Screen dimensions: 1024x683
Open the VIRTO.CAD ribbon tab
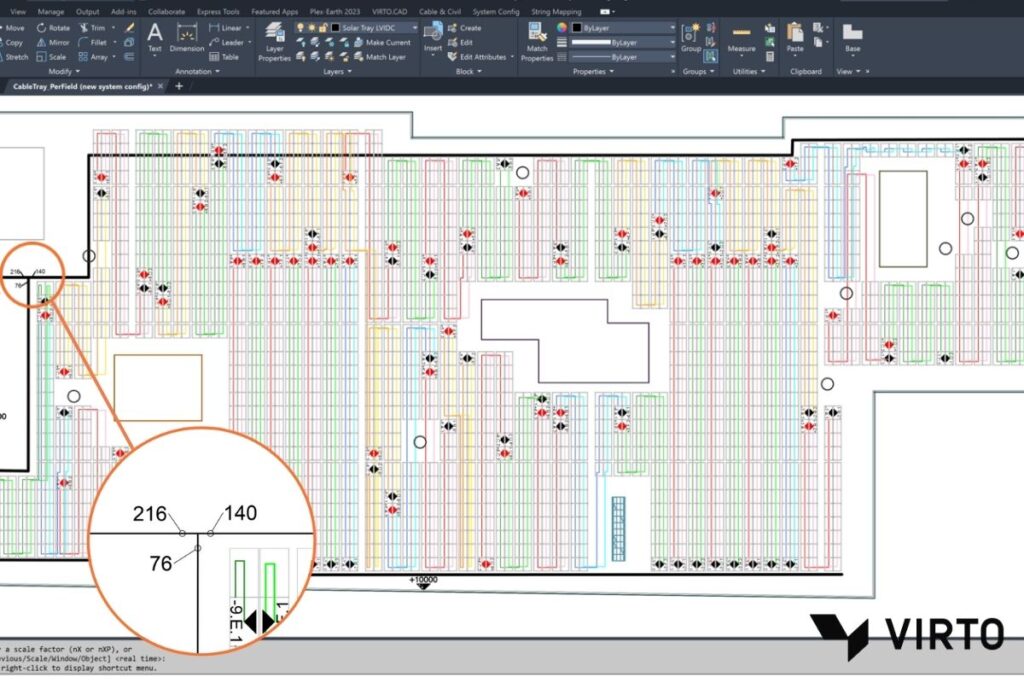point(389,11)
